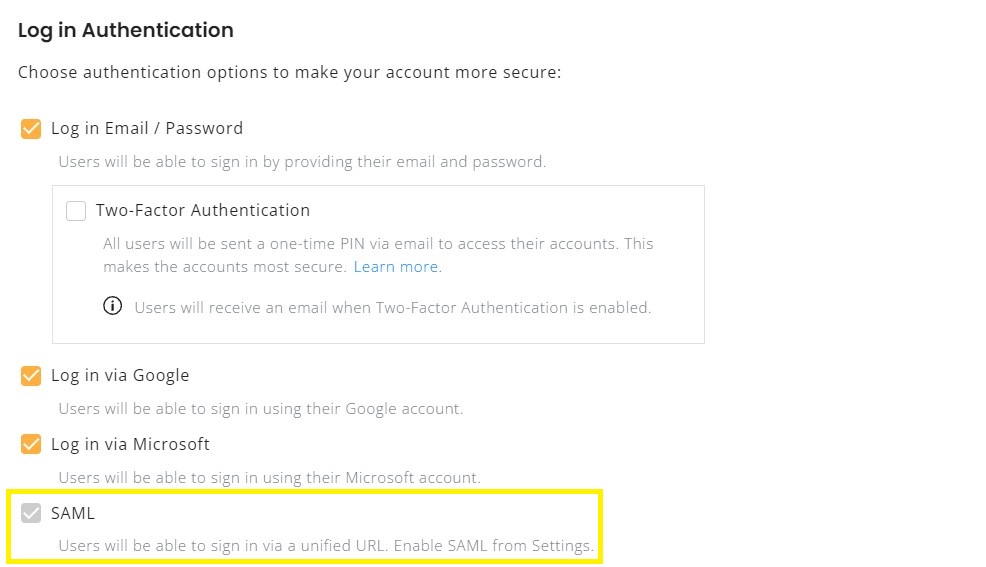Open the Learn more link

tap(397, 267)
